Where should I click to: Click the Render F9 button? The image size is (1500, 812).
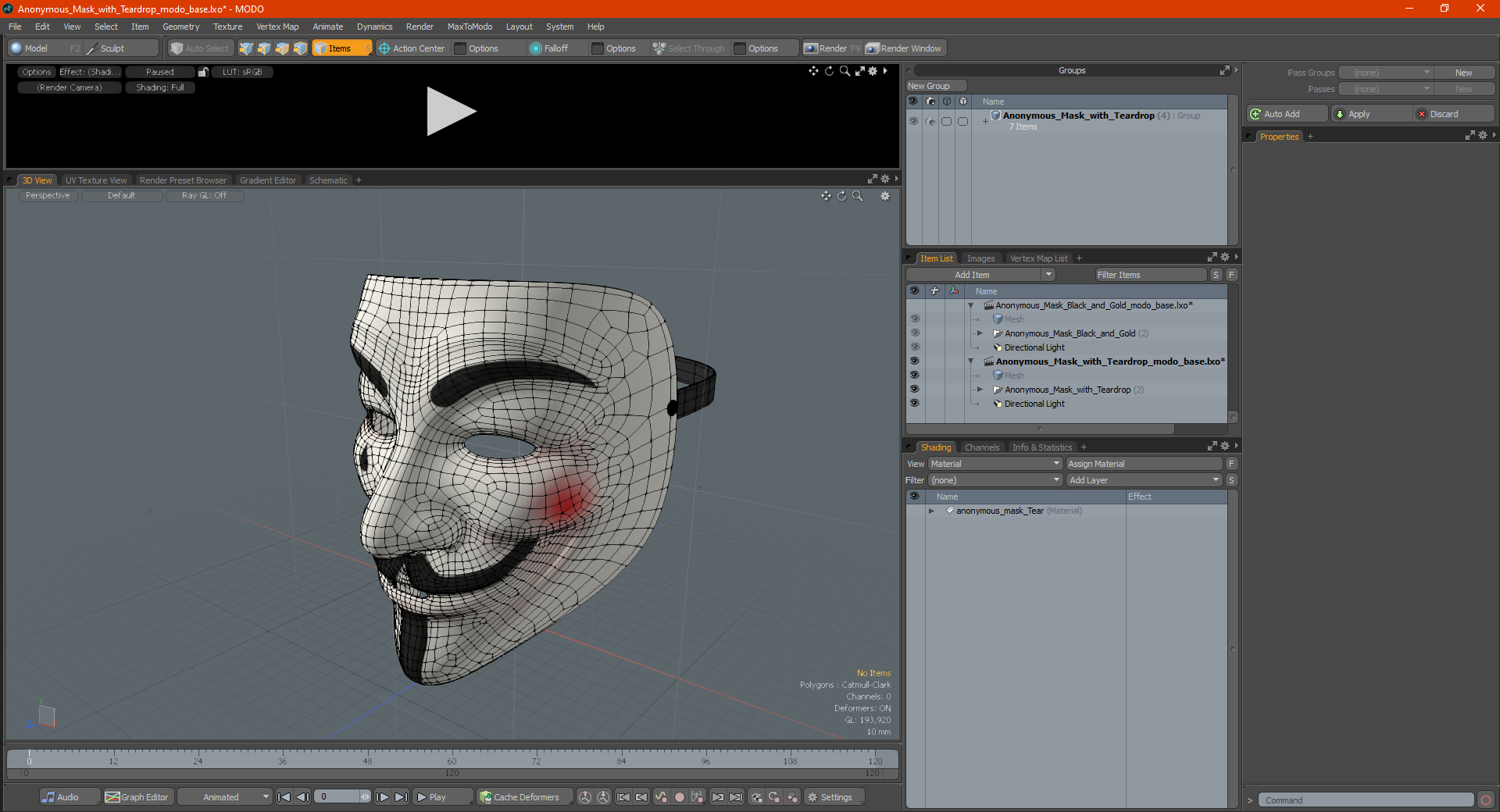(x=832, y=48)
